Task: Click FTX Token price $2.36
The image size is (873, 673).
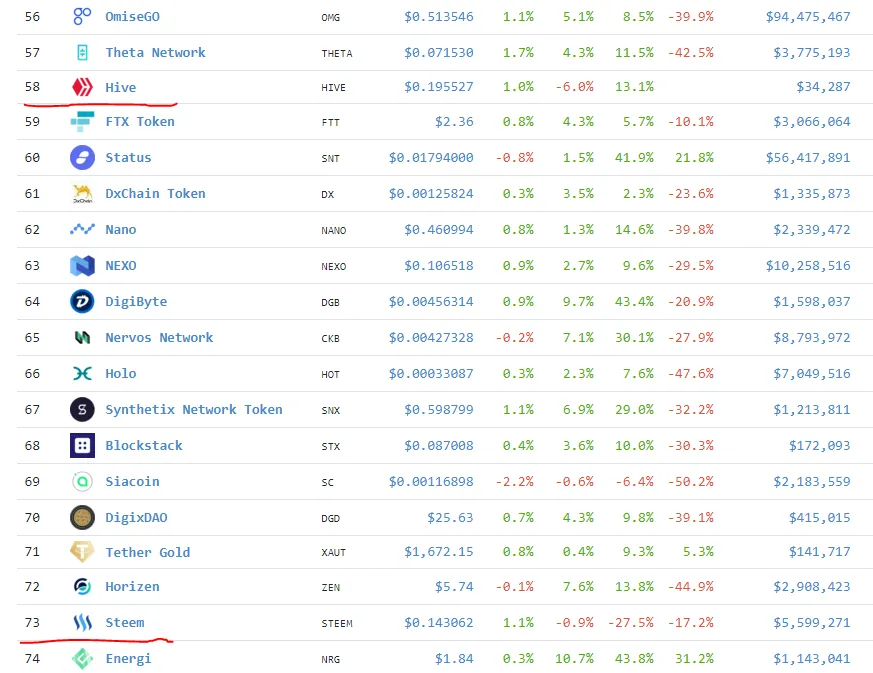Action: tap(454, 121)
